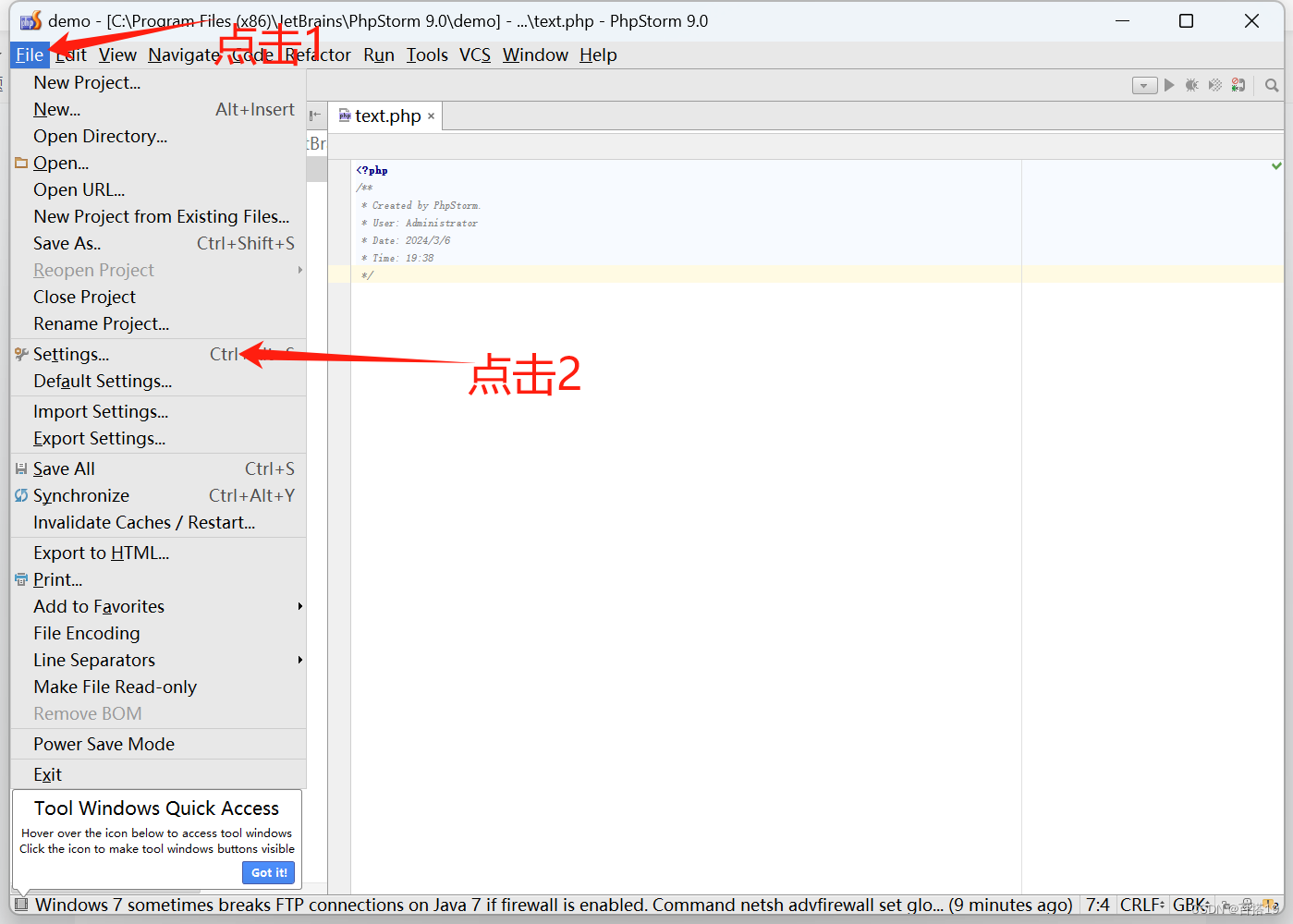Start the debugger using the bug icon

coord(1191,85)
